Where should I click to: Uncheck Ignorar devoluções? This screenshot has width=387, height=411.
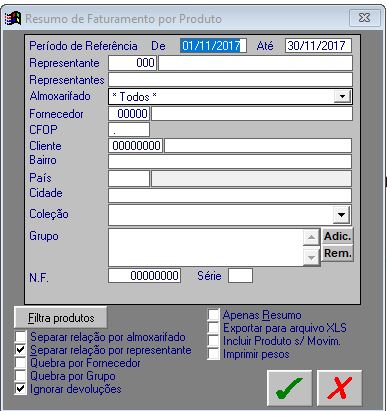[x=20, y=389]
